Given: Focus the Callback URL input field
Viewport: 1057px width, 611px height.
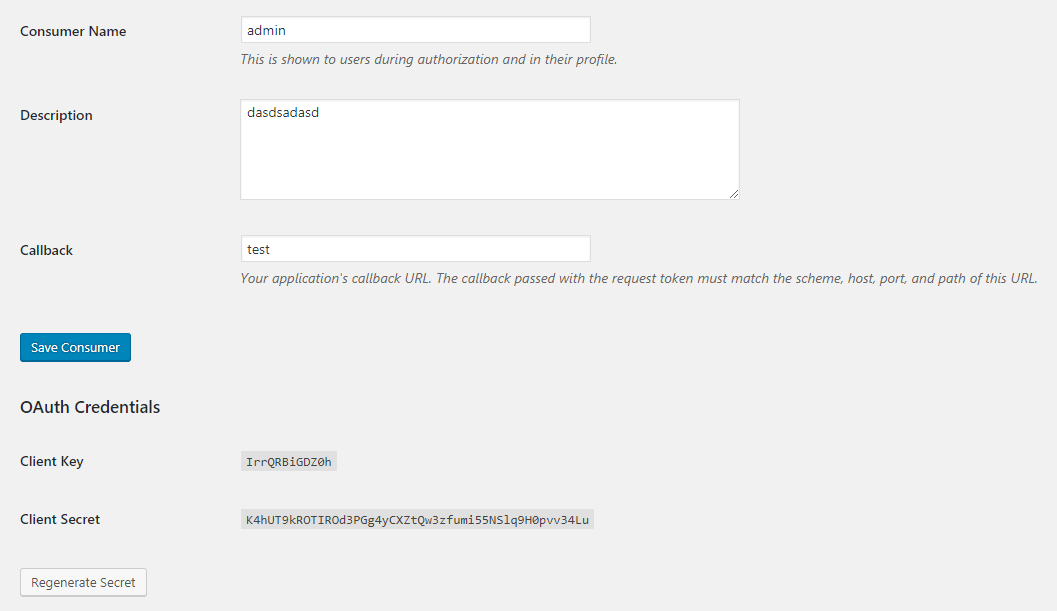Looking at the screenshot, I should (415, 249).
